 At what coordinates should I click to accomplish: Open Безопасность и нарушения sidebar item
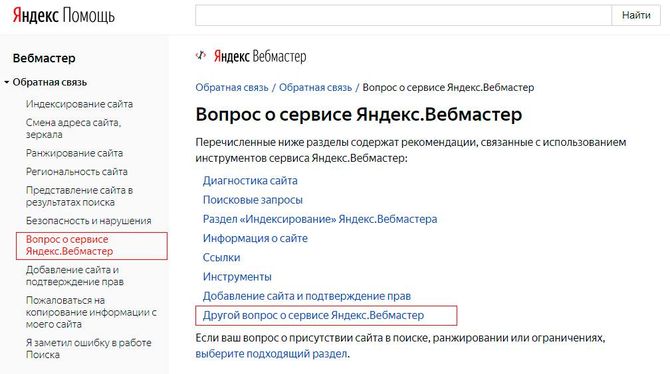click(88, 221)
